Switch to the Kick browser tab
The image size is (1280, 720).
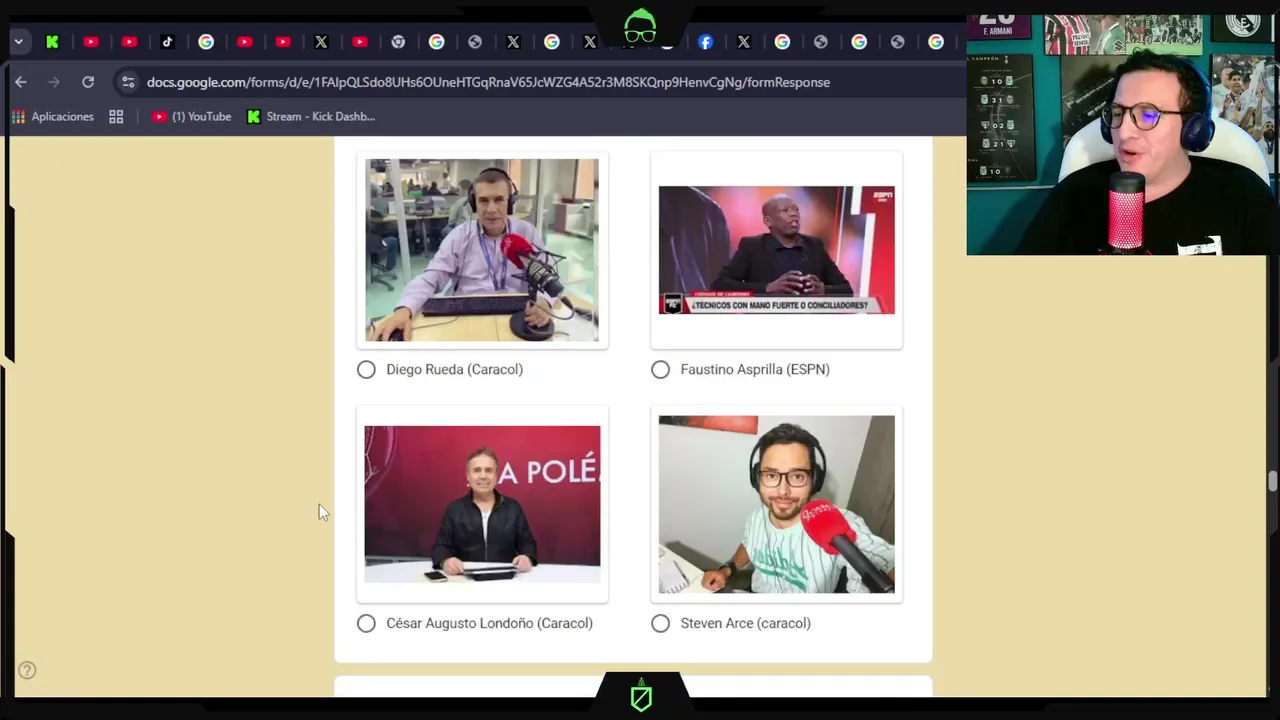(52, 42)
